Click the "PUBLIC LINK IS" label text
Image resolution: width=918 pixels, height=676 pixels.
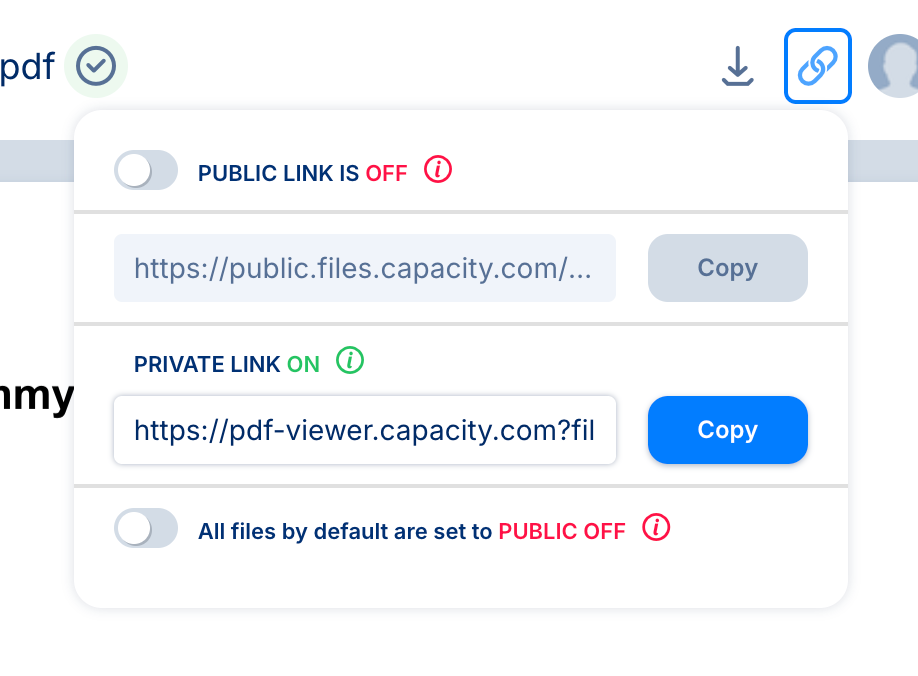pyautogui.click(x=278, y=174)
